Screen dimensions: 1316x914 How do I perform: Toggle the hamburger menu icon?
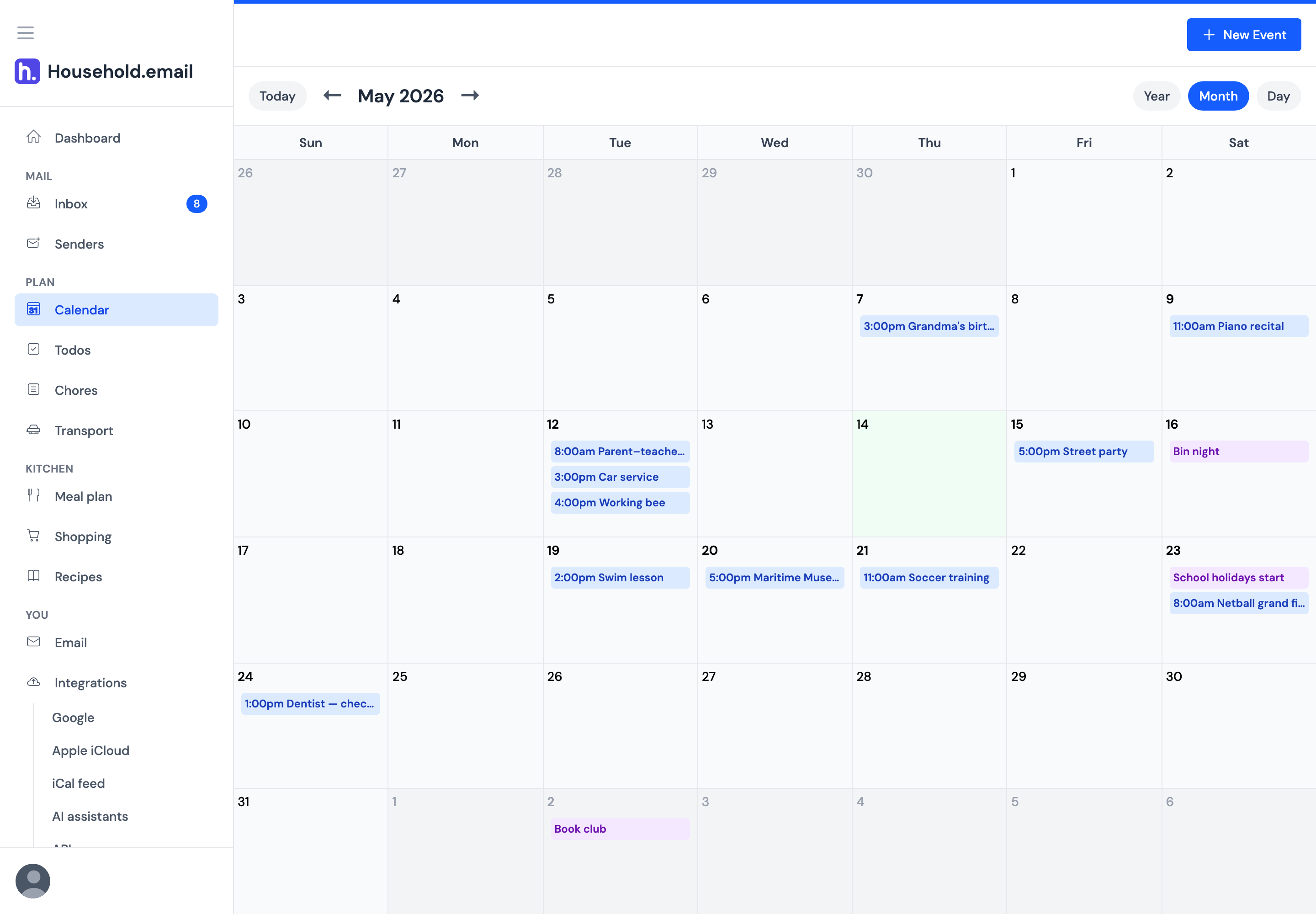point(25,32)
